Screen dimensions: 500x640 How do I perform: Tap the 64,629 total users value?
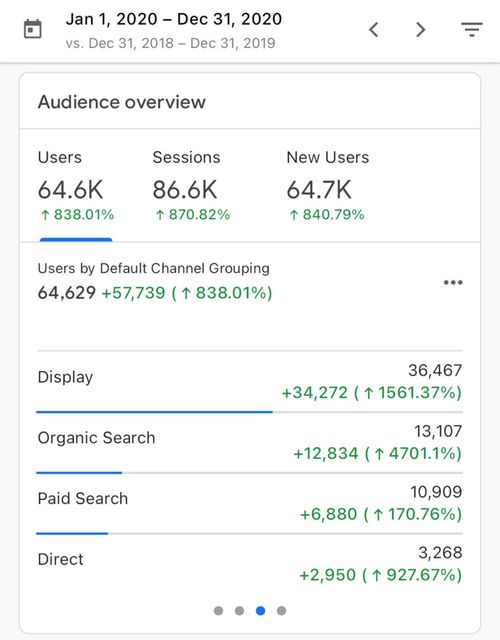(67, 293)
